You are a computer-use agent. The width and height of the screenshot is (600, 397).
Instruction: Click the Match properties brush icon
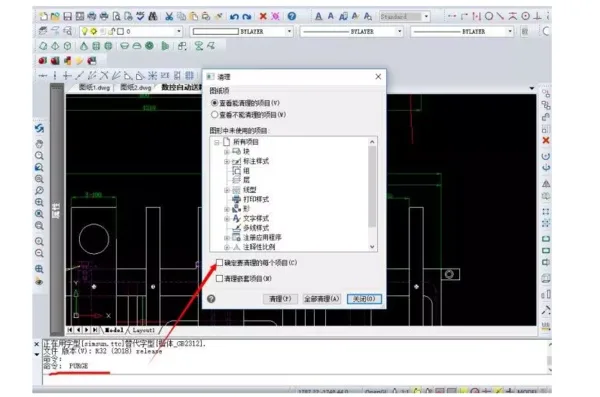coord(218,16)
